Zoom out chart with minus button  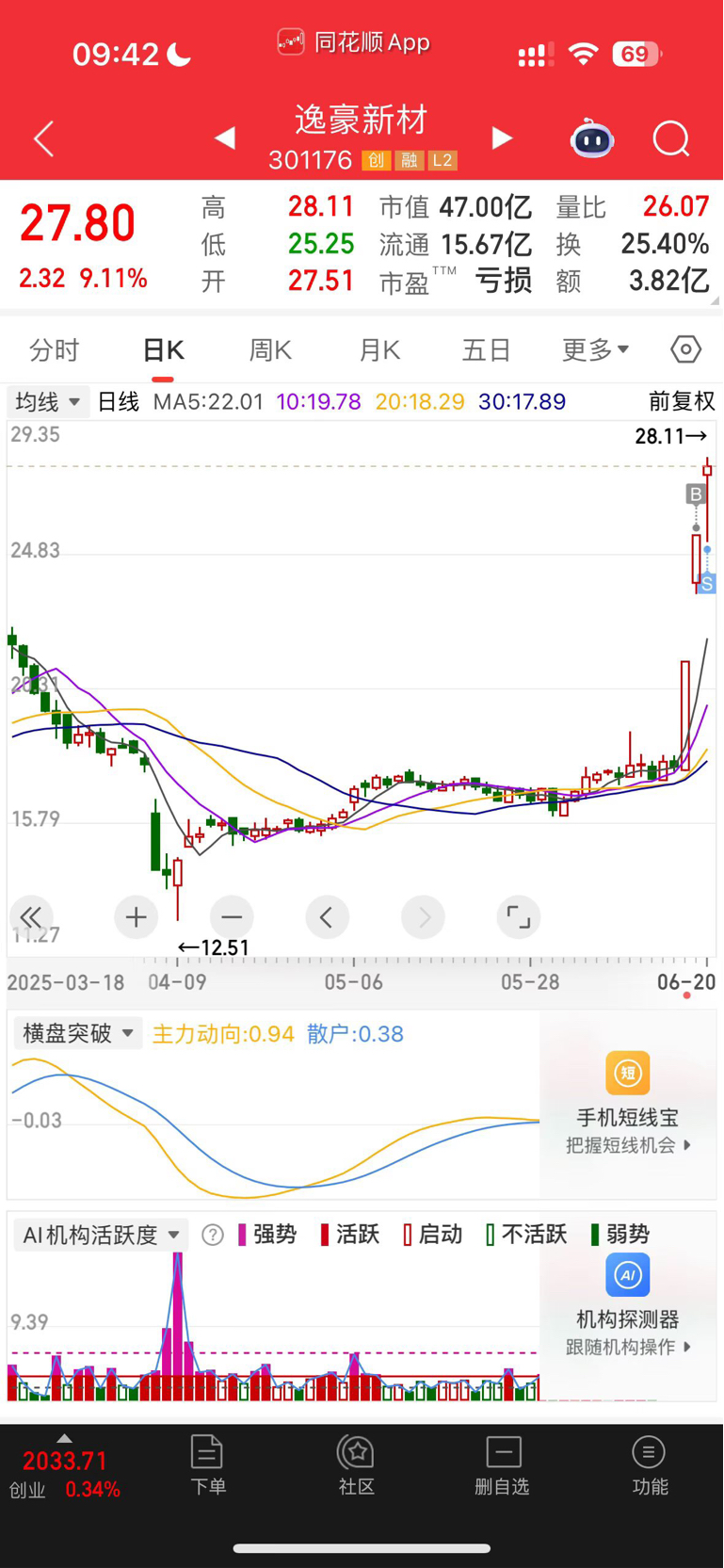[232, 916]
